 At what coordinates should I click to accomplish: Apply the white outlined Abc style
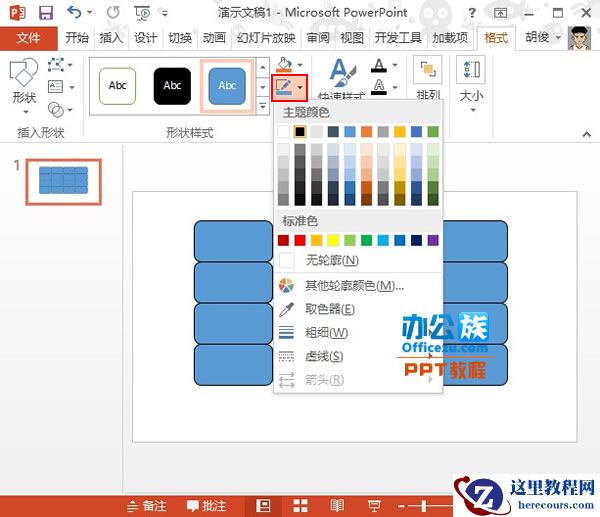coord(117,86)
